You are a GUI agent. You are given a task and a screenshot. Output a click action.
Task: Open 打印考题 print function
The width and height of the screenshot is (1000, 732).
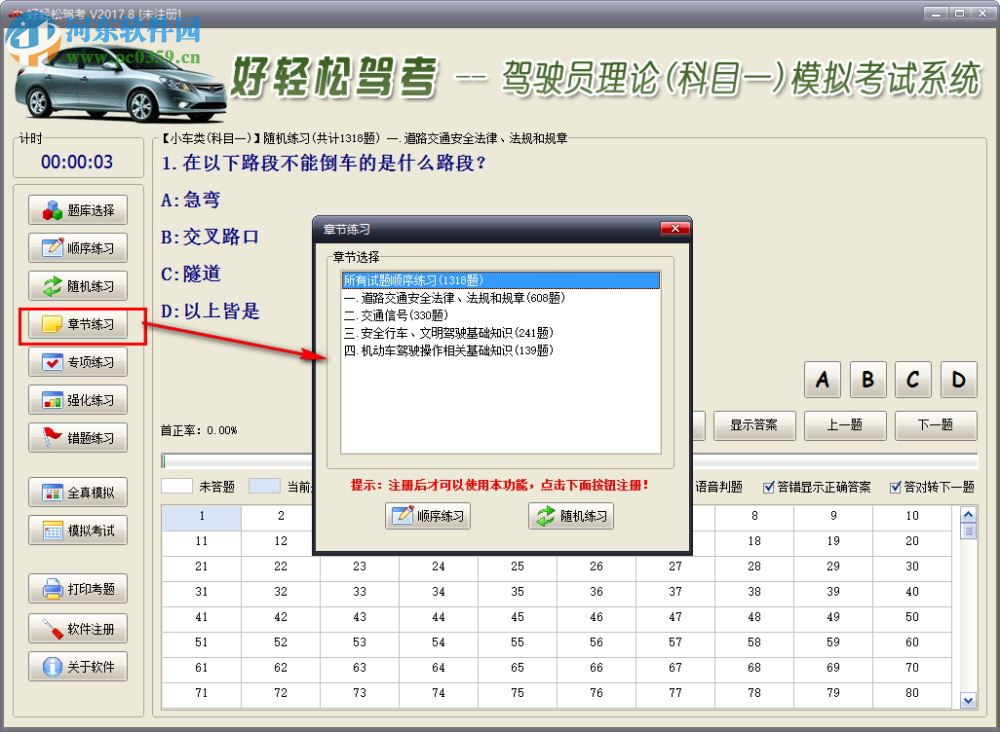(78, 589)
